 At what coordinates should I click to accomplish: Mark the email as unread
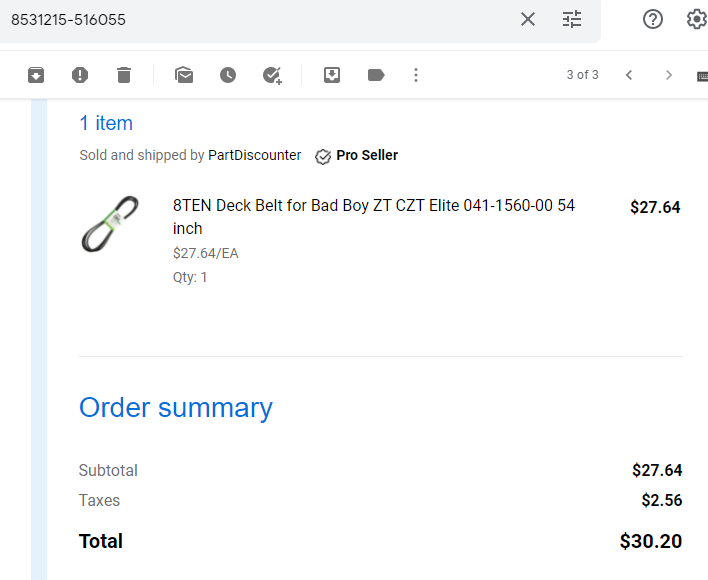pyautogui.click(x=184, y=75)
